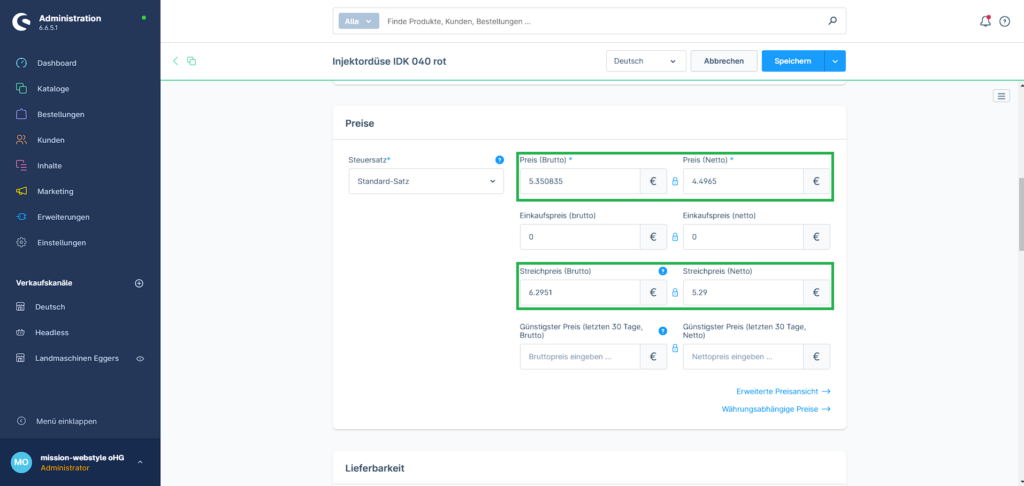Open the Steuersatz Standard-Satz dropdown
The width and height of the screenshot is (1024, 486).
point(426,181)
